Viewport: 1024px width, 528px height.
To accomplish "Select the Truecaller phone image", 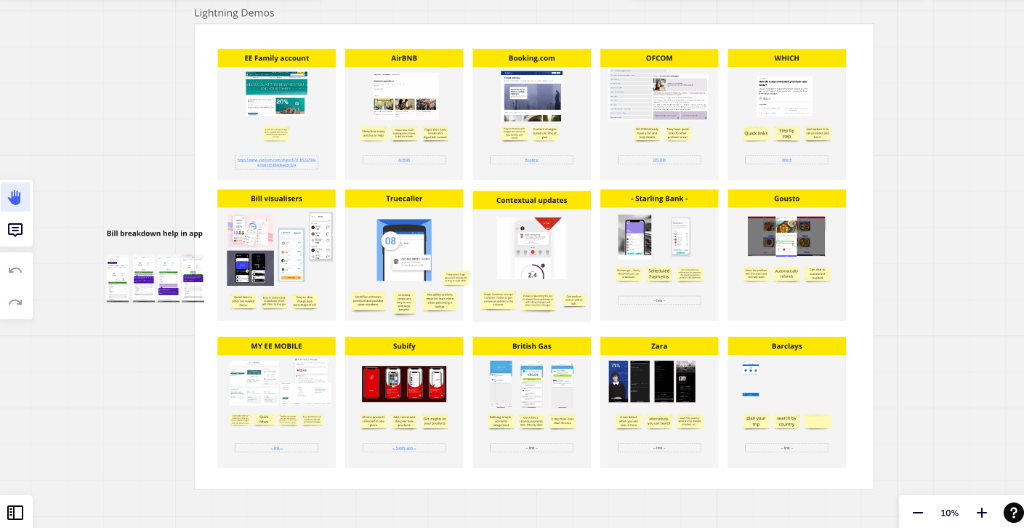I will (x=404, y=250).
